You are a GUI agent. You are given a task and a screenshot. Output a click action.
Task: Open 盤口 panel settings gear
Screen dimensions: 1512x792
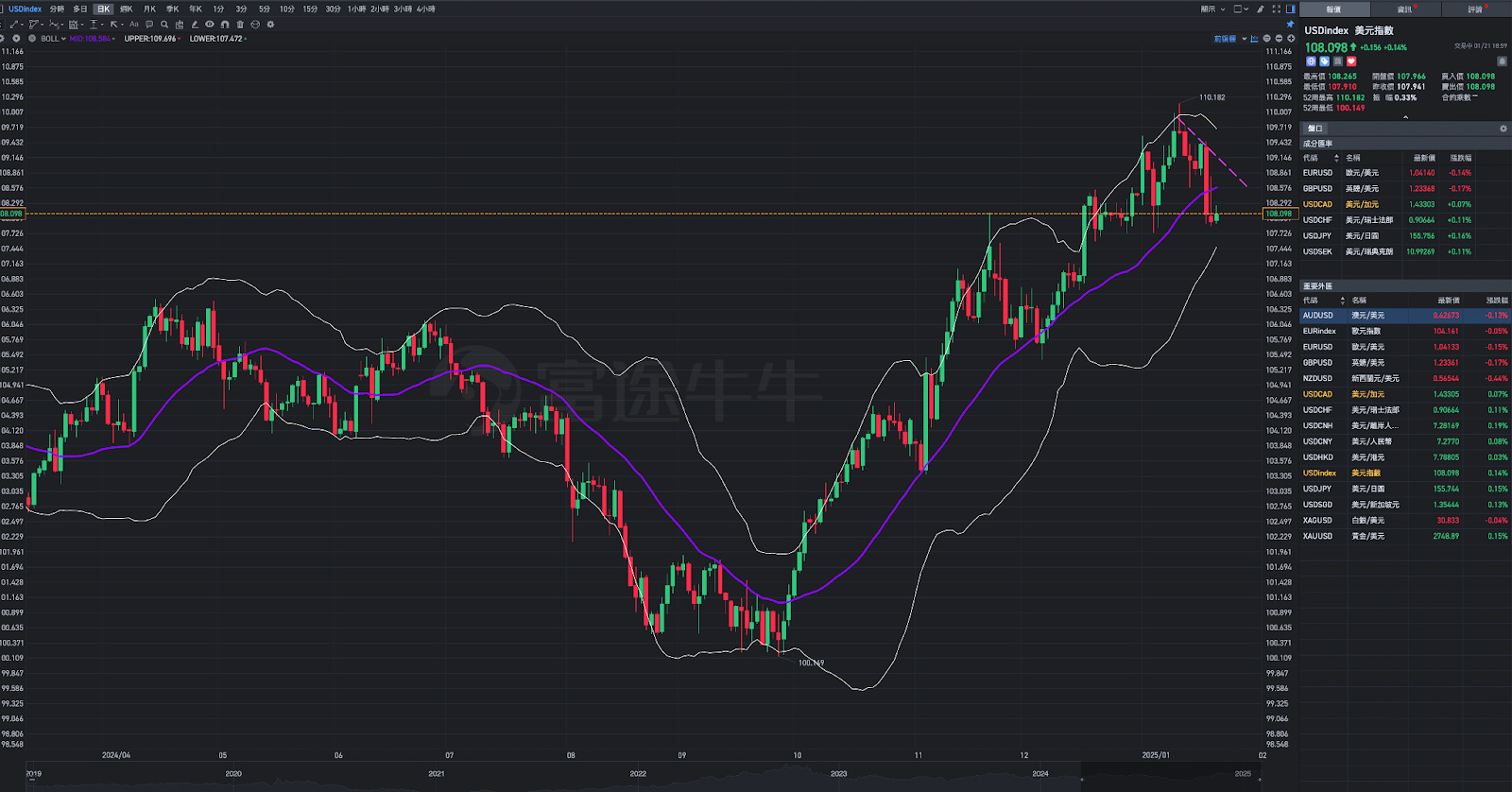click(1503, 129)
